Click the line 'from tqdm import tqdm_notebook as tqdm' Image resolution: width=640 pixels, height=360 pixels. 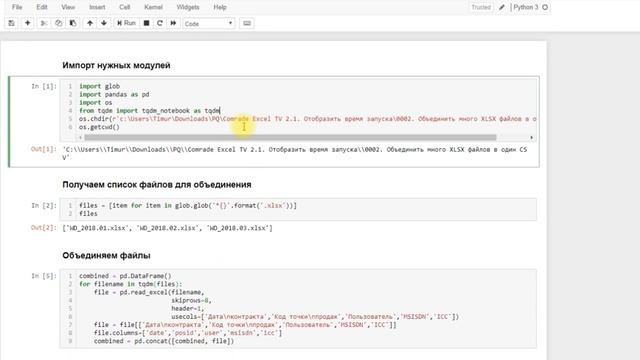tap(149, 111)
